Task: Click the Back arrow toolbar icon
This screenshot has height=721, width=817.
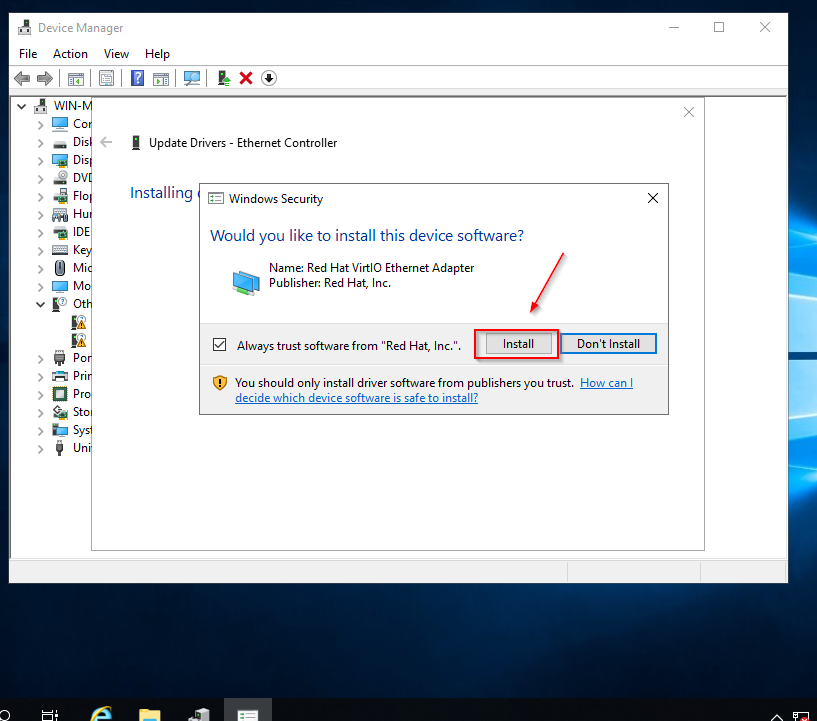Action: coord(22,79)
